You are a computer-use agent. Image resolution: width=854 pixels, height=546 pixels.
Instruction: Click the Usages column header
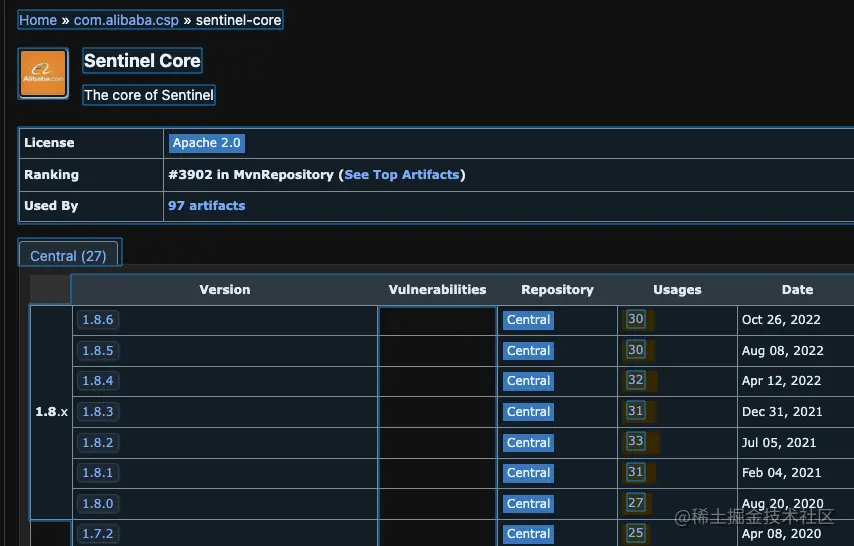[x=677, y=290]
